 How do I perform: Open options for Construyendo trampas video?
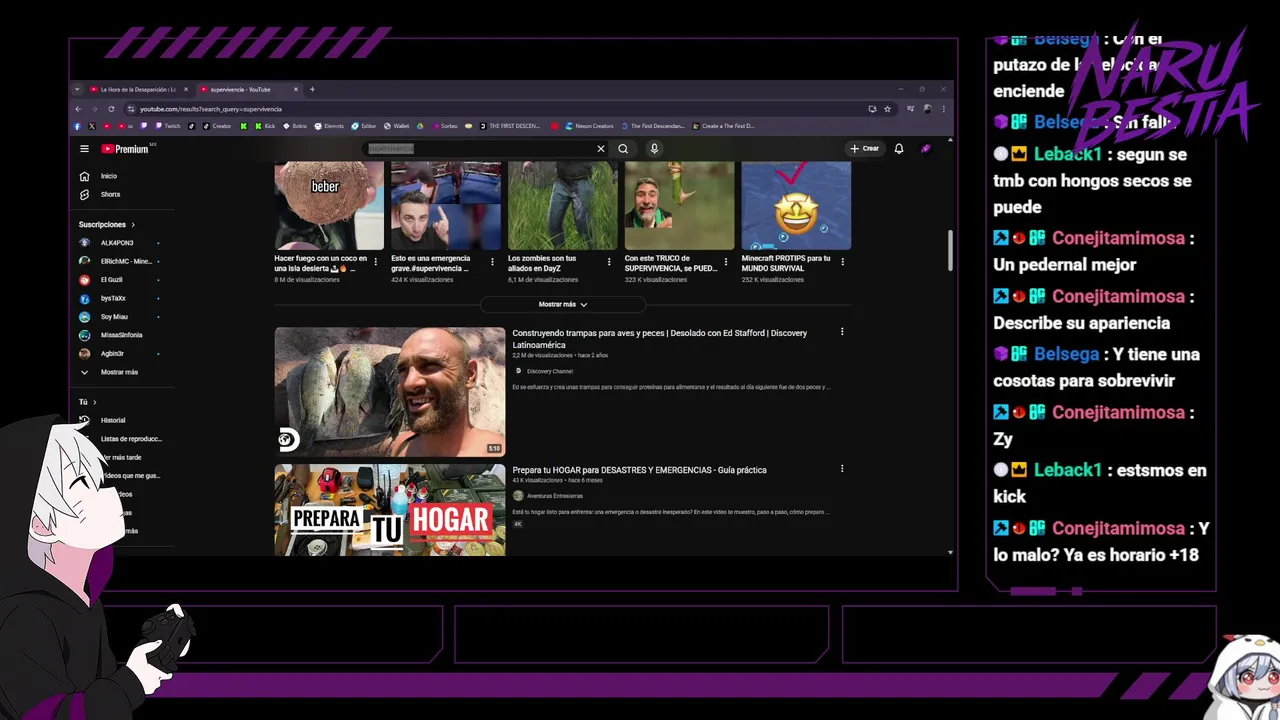(842, 332)
